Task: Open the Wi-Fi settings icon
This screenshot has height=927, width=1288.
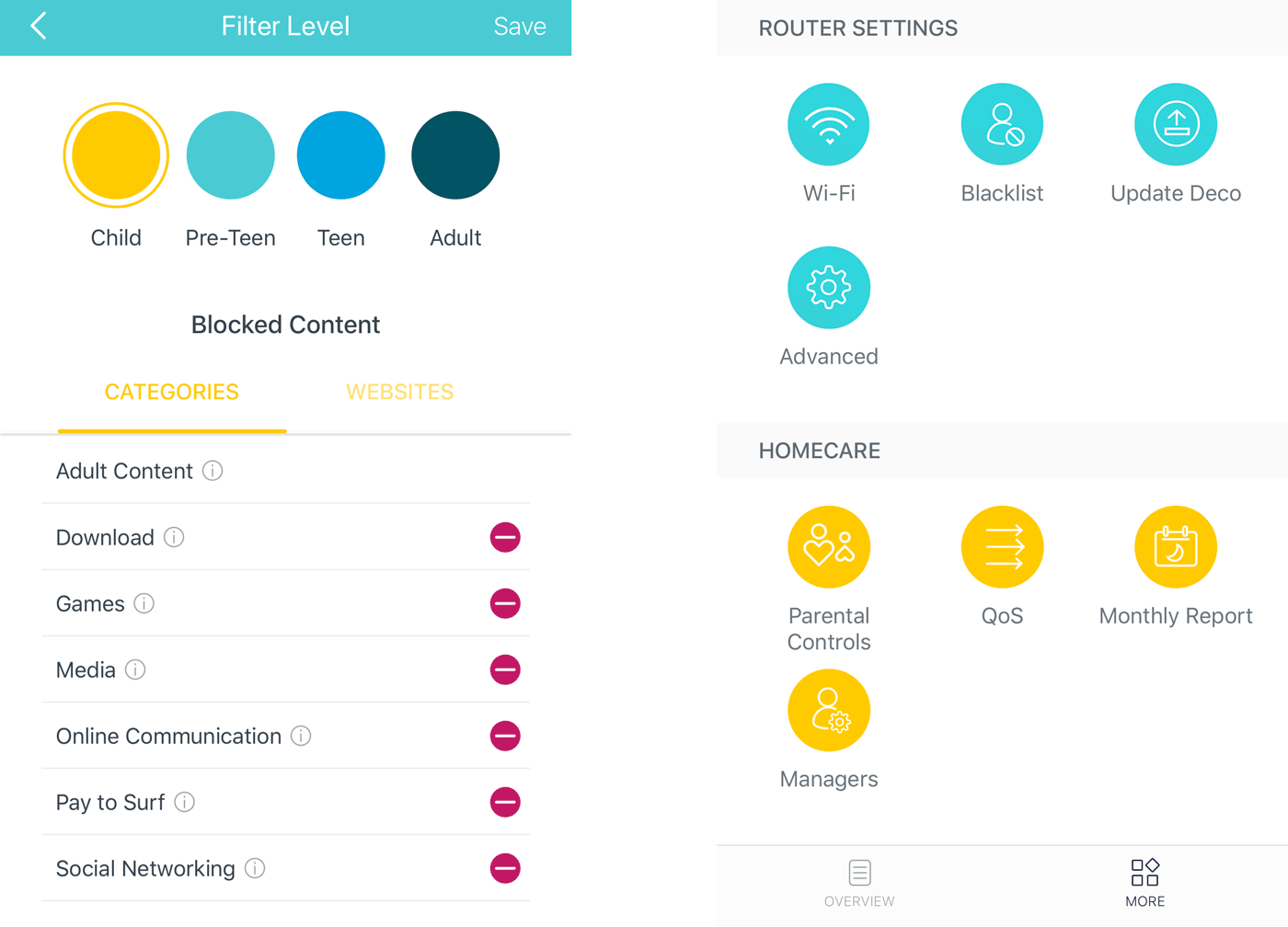Action: [x=829, y=125]
